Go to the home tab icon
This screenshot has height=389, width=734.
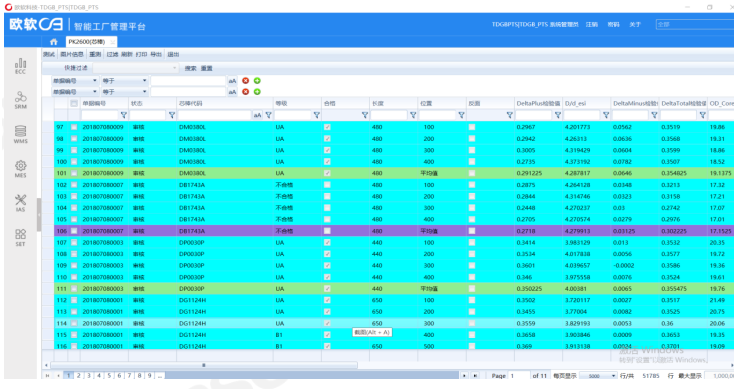point(54,42)
